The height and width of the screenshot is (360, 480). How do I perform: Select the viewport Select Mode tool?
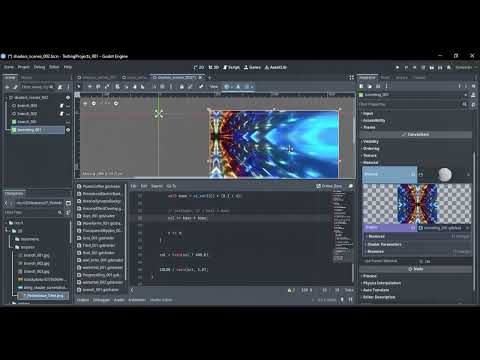pyautogui.click(x=79, y=87)
